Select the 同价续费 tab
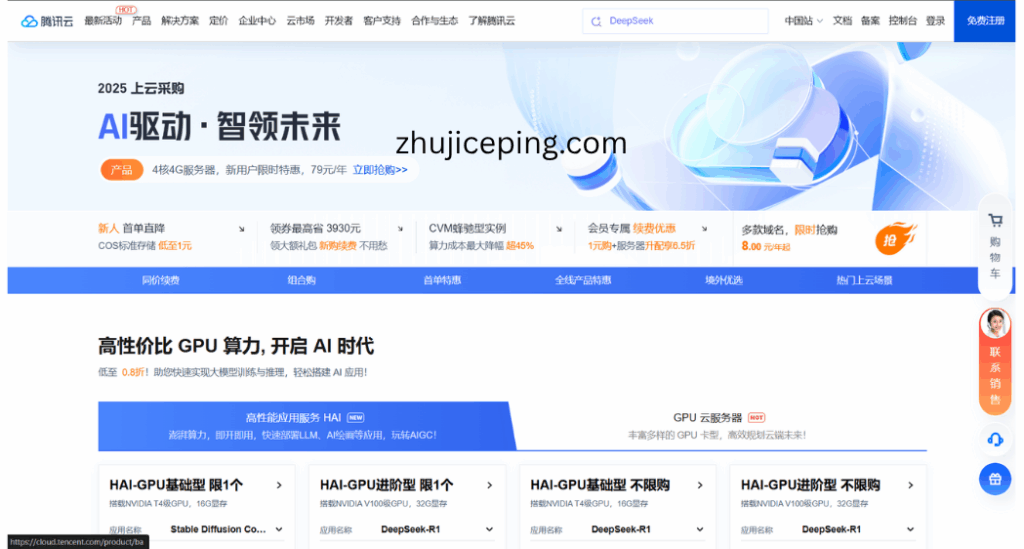 pos(161,281)
